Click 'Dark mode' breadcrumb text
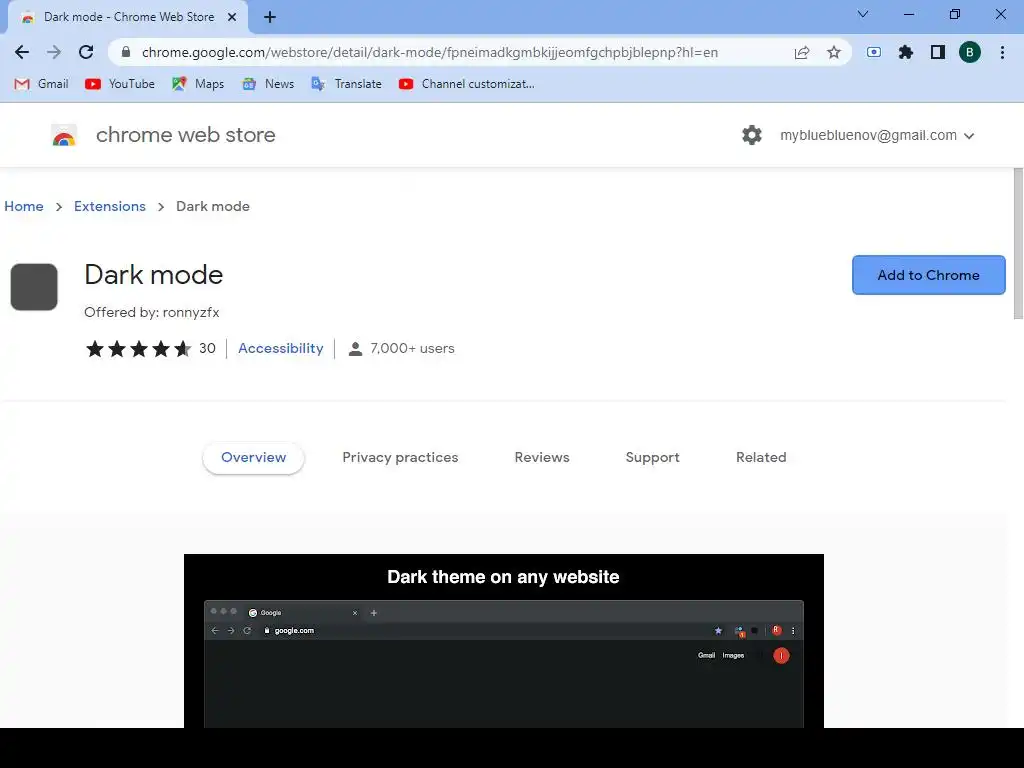Image resolution: width=1024 pixels, height=768 pixels. click(213, 206)
